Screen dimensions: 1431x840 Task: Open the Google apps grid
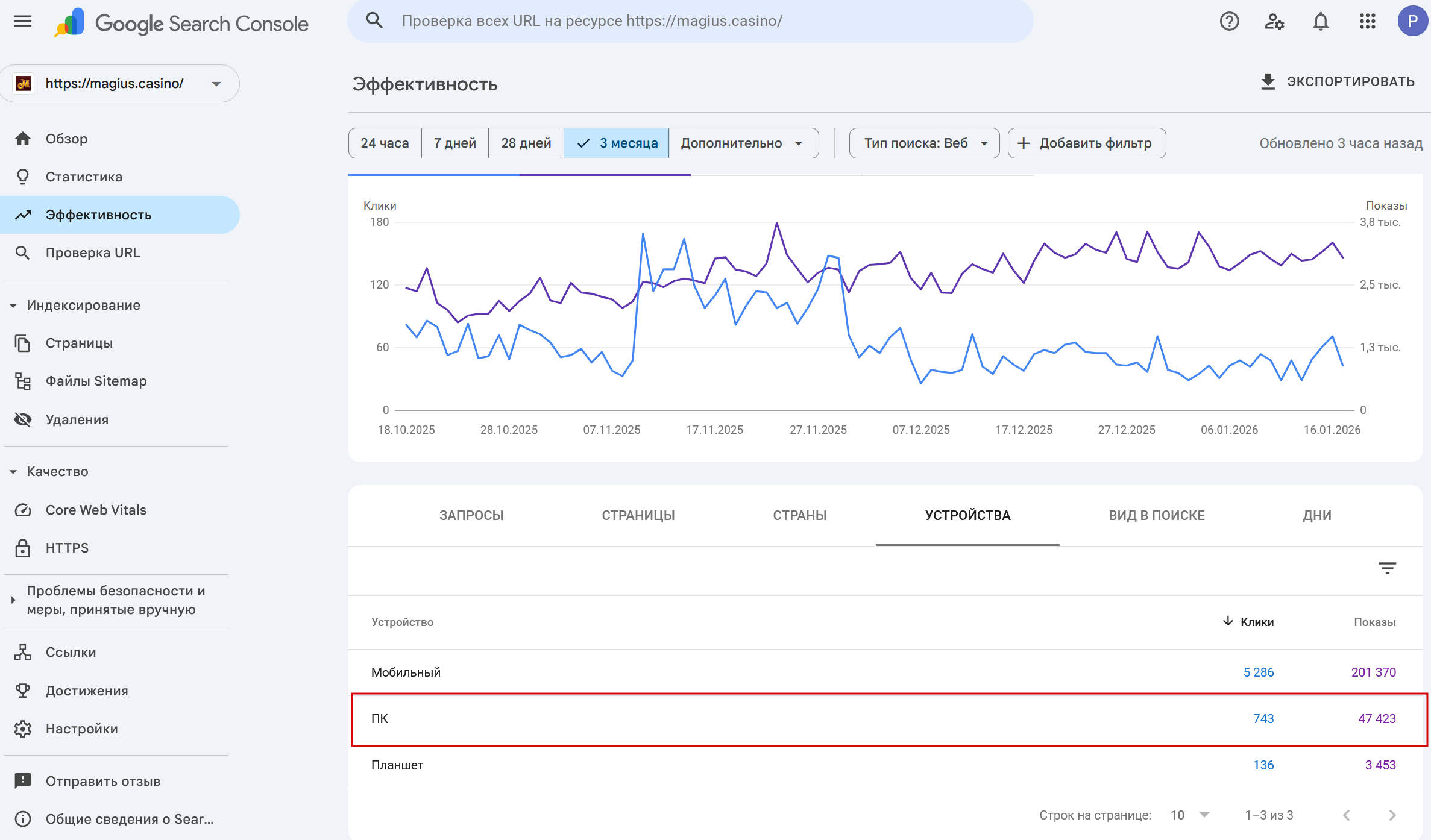point(1367,22)
